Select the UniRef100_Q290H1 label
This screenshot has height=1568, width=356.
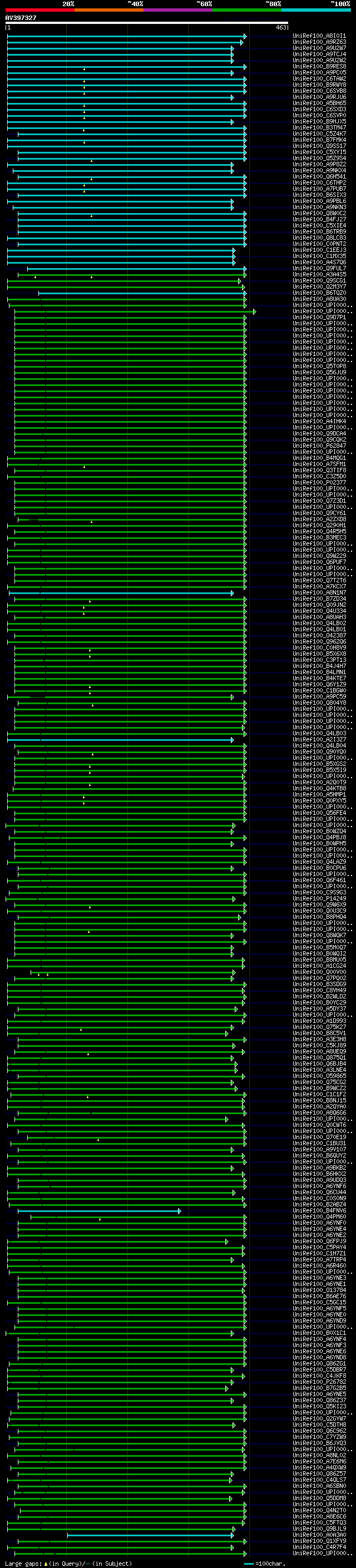pos(319,525)
